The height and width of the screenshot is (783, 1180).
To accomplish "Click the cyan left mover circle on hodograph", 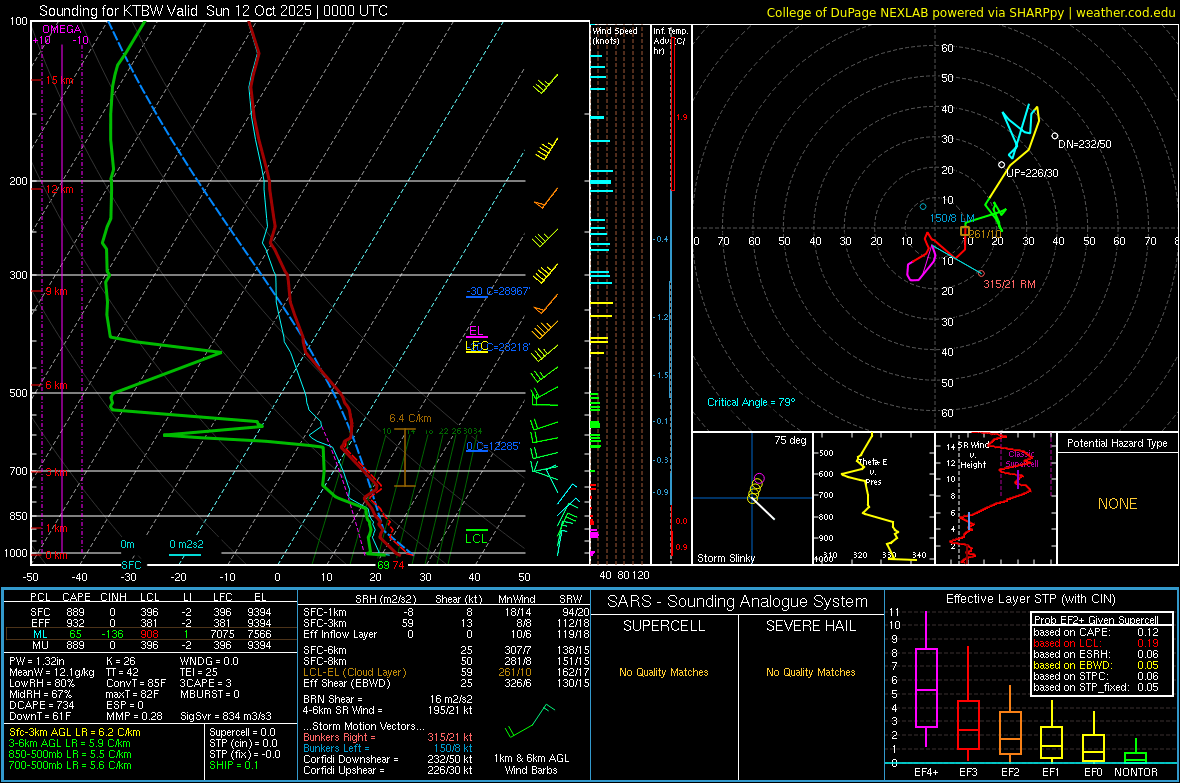I will 923,206.
